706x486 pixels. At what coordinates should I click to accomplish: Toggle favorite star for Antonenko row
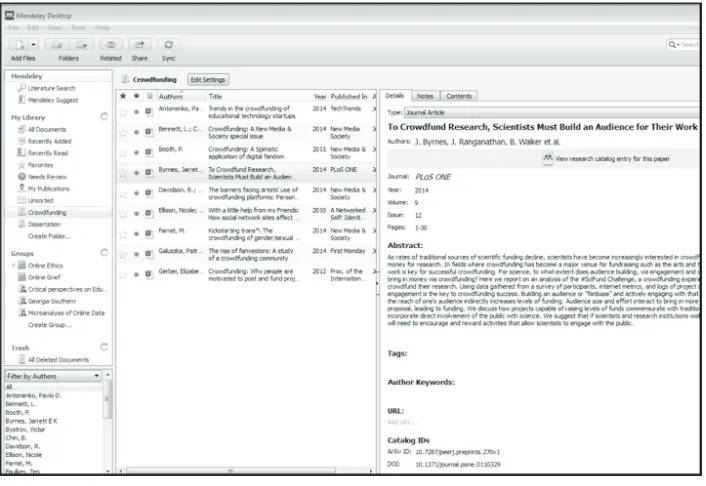pyautogui.click(x=123, y=112)
